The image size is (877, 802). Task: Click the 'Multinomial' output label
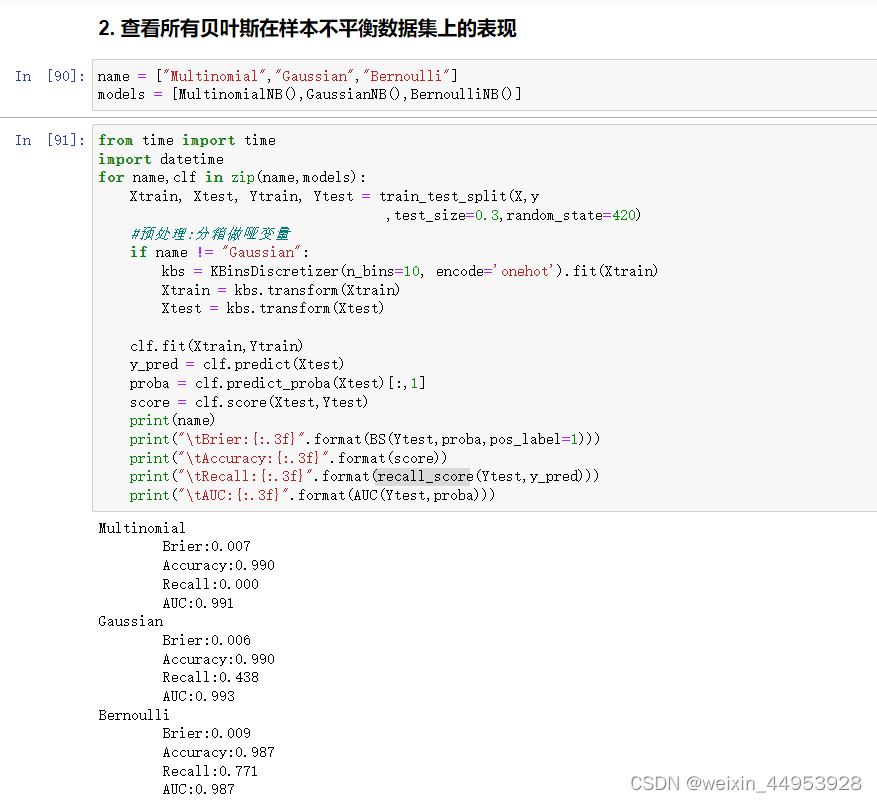[142, 528]
